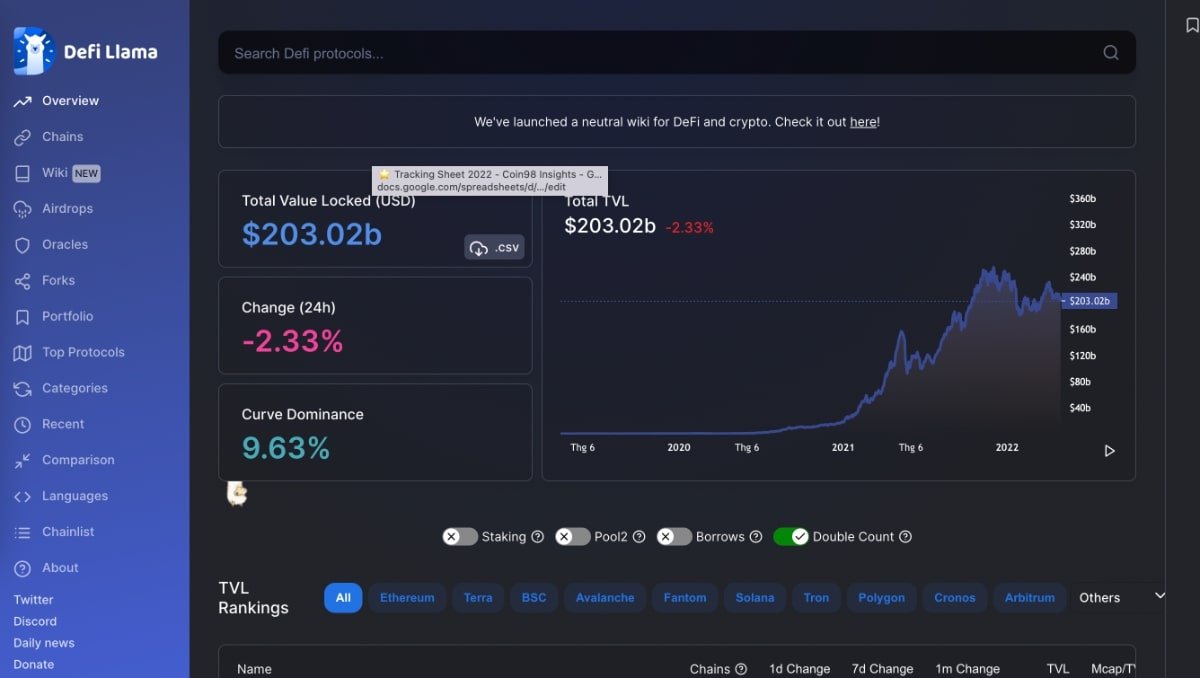Click the Defi Llama logo icon
Screen dimensions: 1200x678
pyautogui.click(x=33, y=51)
